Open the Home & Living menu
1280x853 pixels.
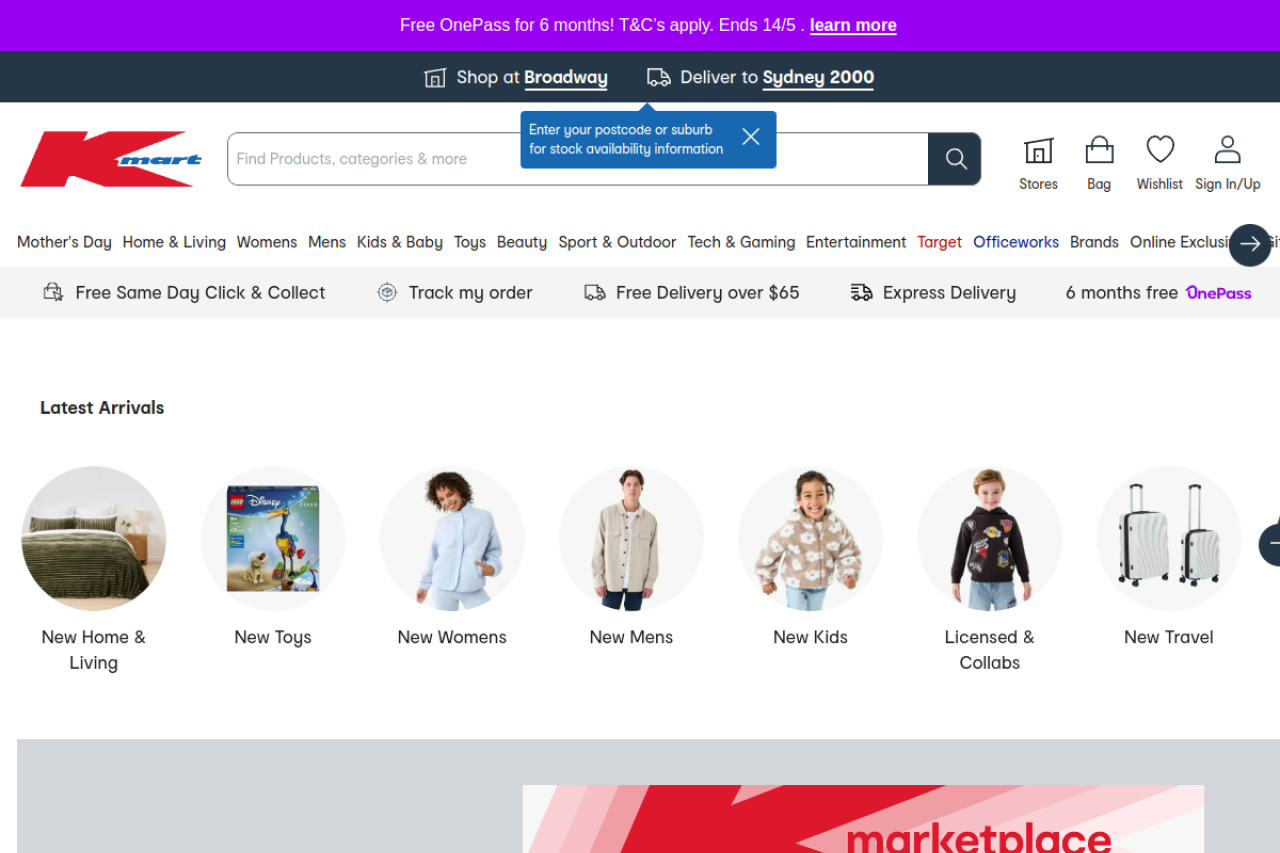point(174,242)
